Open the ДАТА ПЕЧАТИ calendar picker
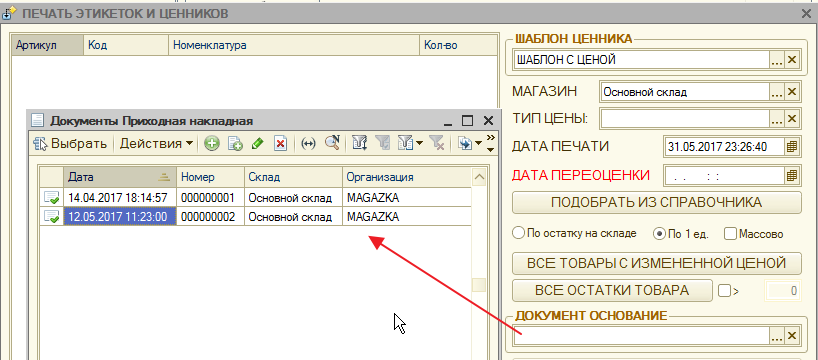818x360 pixels. tap(792, 147)
